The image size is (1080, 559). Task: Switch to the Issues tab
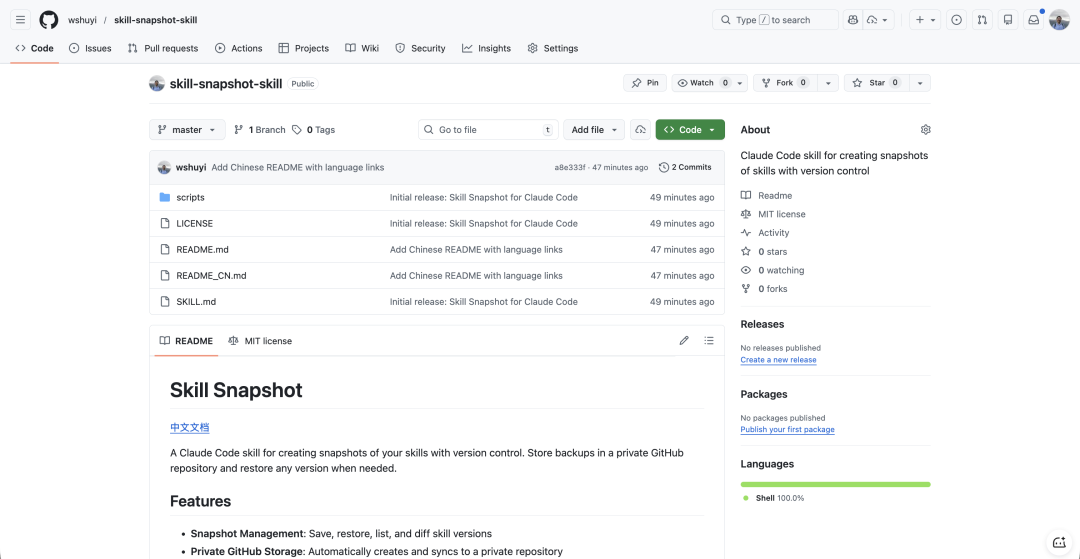click(90, 48)
